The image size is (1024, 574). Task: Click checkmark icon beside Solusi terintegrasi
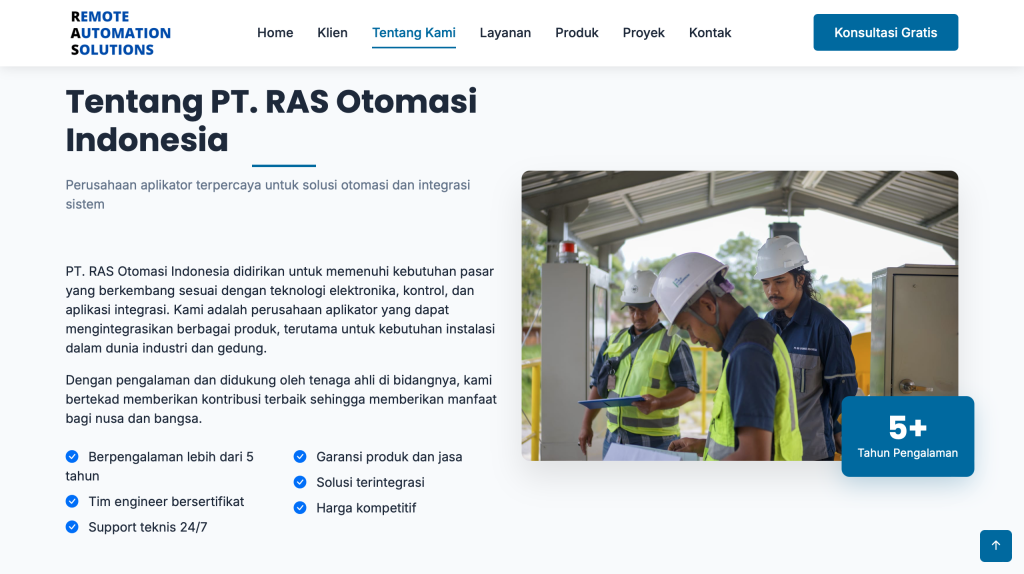click(300, 482)
